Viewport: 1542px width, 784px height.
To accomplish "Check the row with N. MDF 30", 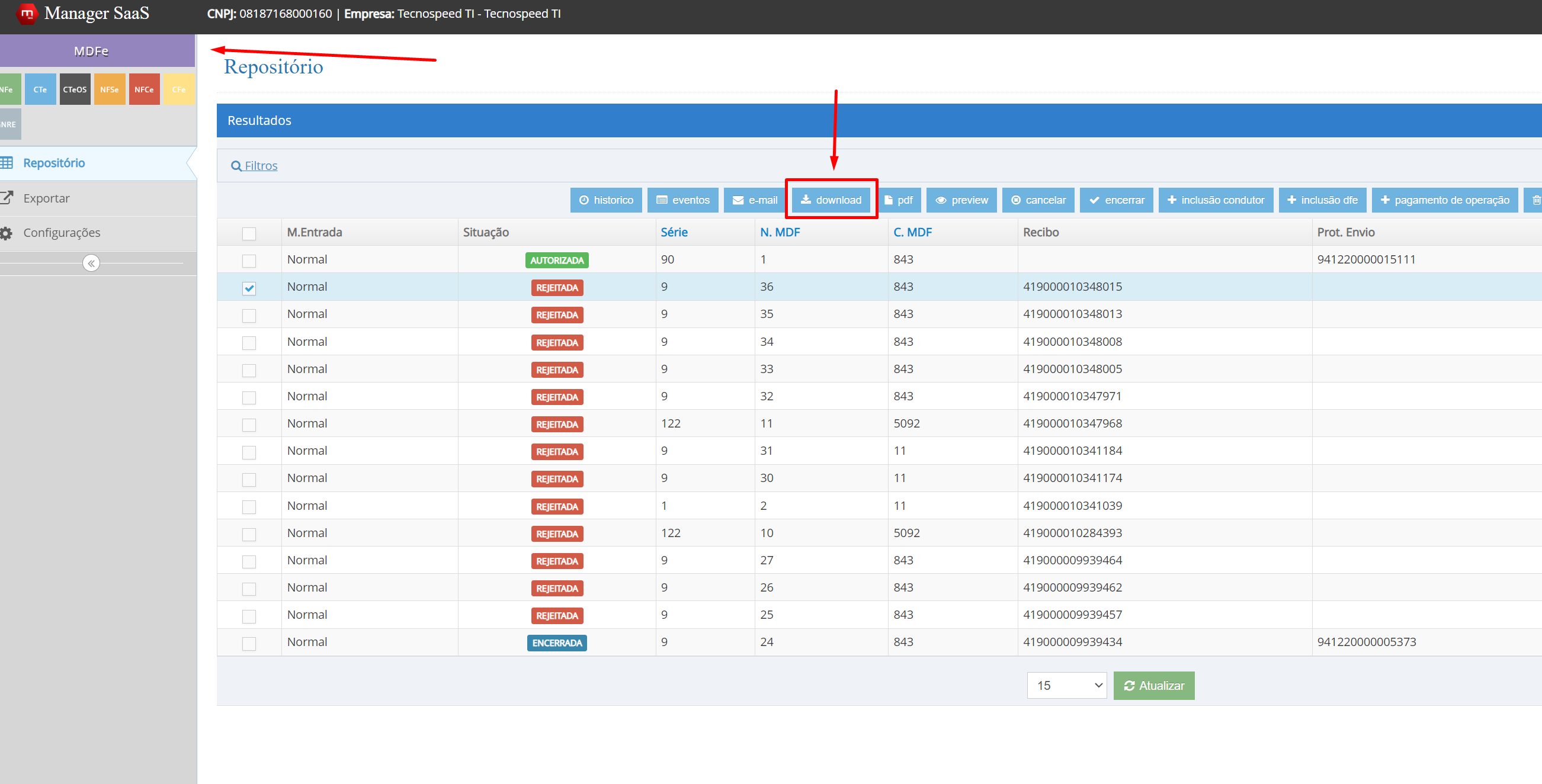I will pyautogui.click(x=249, y=480).
